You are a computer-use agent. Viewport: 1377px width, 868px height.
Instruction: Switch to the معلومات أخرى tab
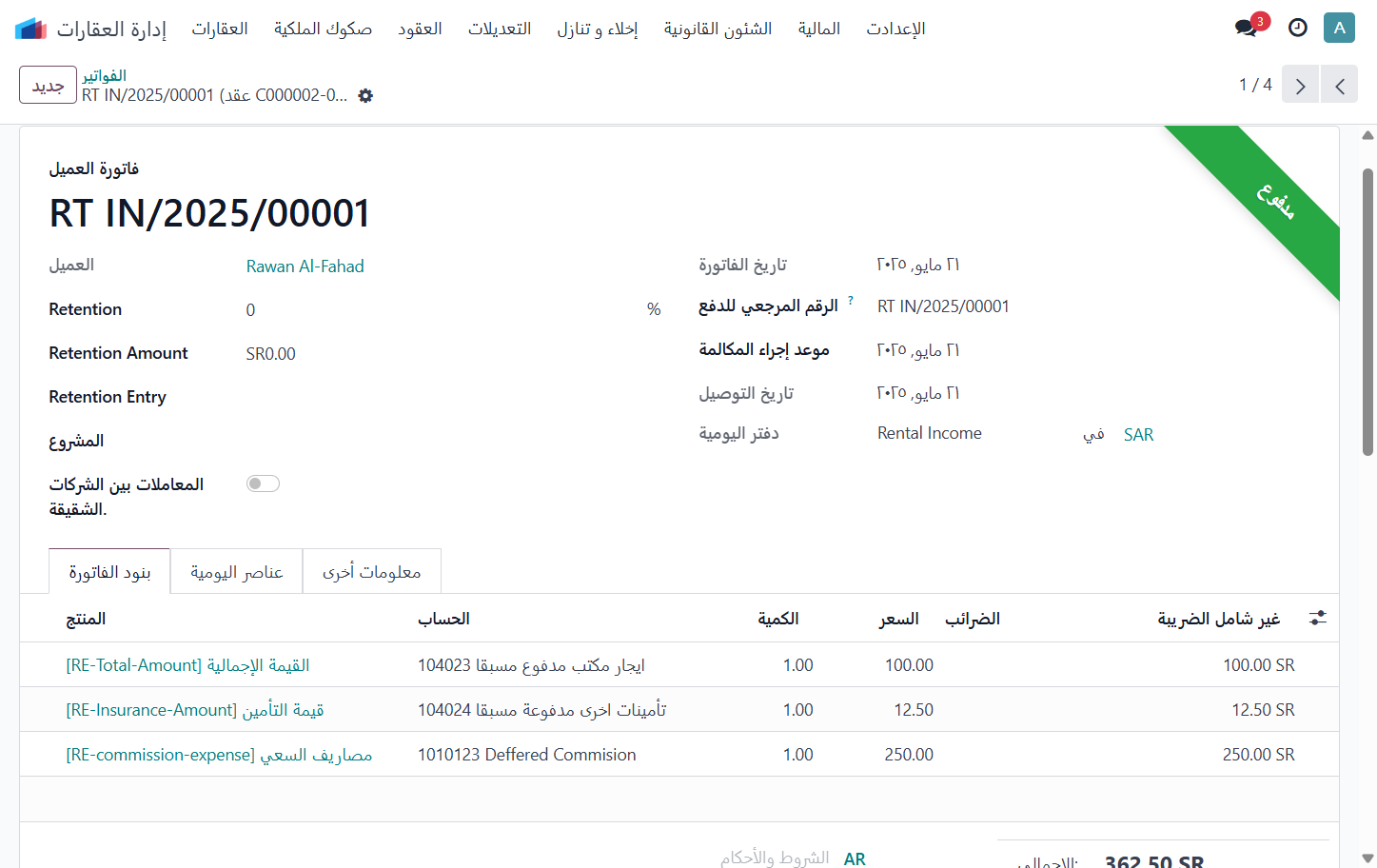click(x=371, y=571)
